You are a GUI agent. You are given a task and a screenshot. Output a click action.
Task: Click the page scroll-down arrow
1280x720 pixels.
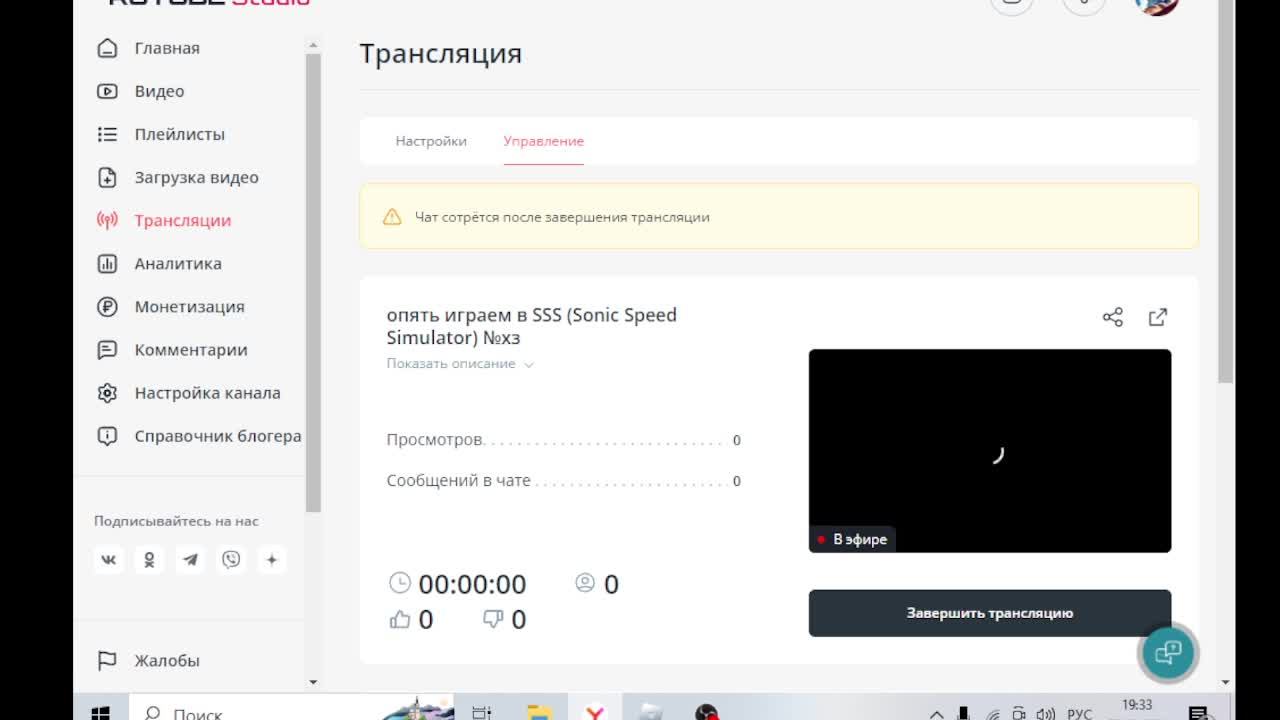(1227, 682)
